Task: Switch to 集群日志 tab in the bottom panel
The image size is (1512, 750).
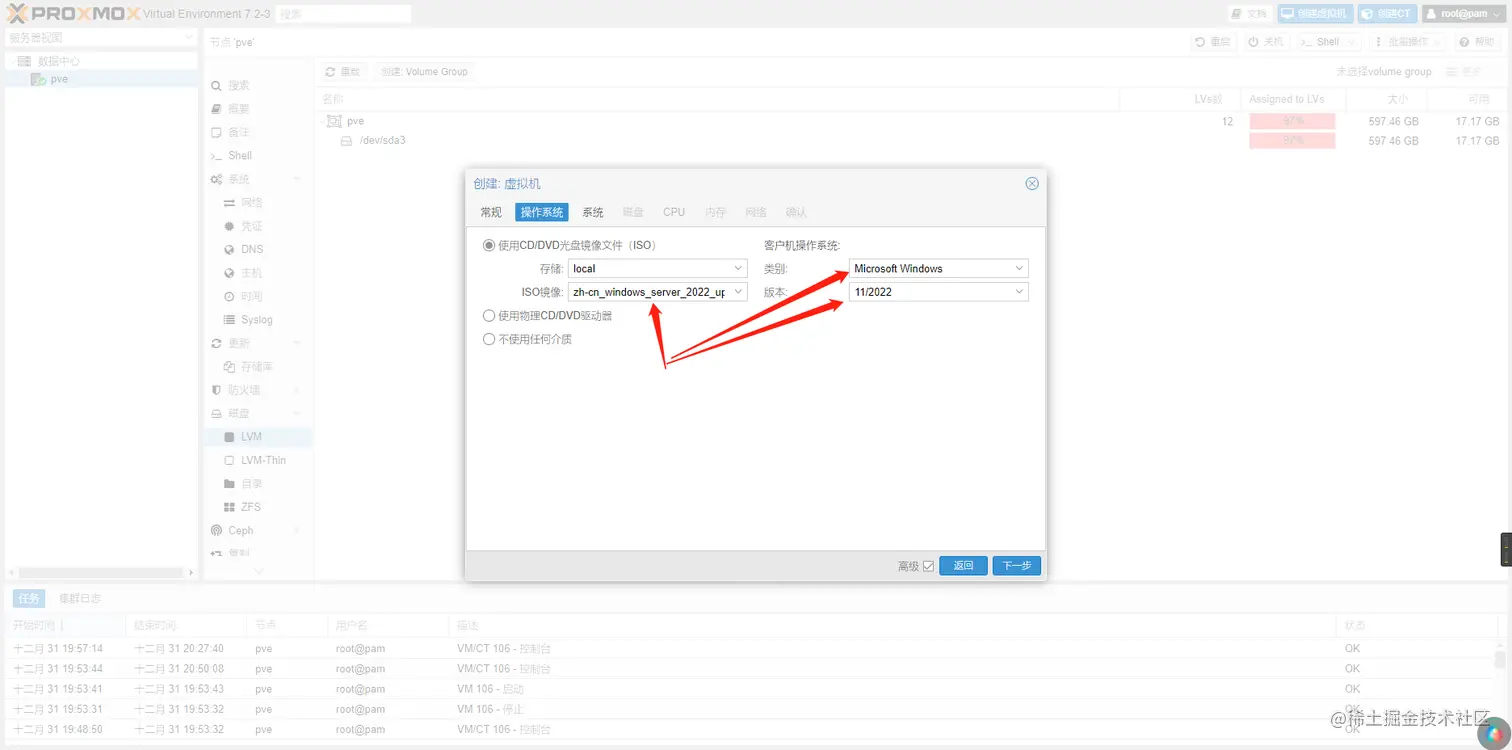Action: pyautogui.click(x=80, y=598)
